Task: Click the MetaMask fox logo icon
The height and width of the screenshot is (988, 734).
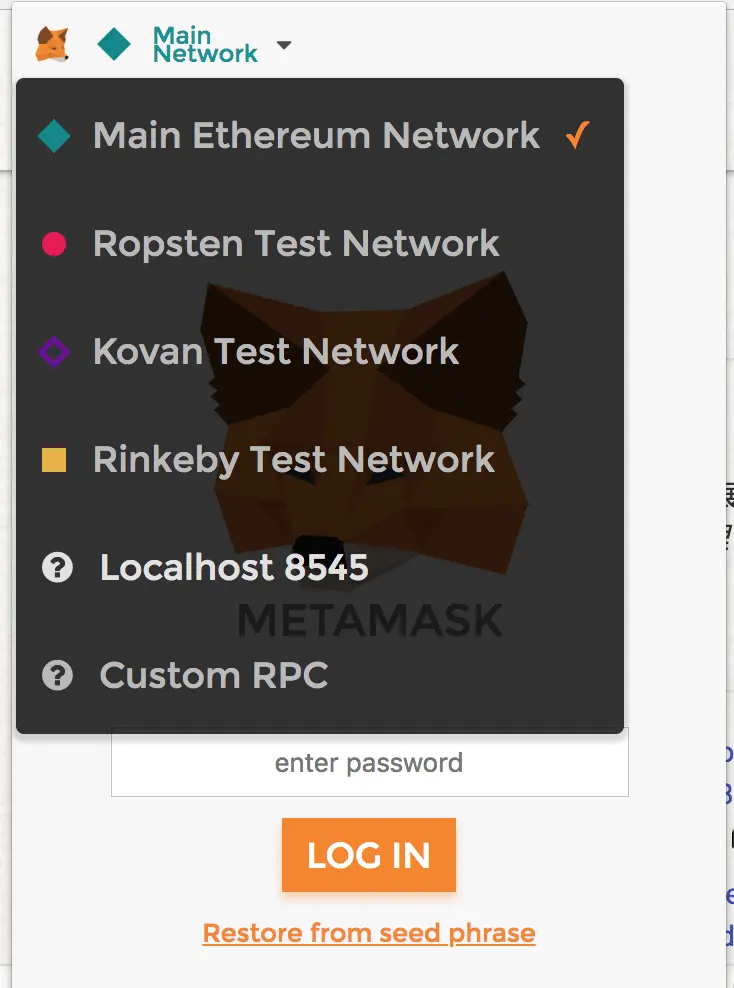Action: click(x=51, y=44)
